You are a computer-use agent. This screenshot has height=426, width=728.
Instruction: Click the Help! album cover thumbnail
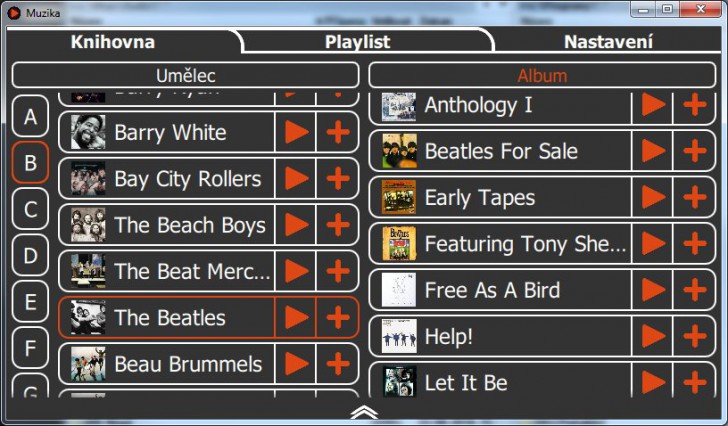(x=399, y=336)
